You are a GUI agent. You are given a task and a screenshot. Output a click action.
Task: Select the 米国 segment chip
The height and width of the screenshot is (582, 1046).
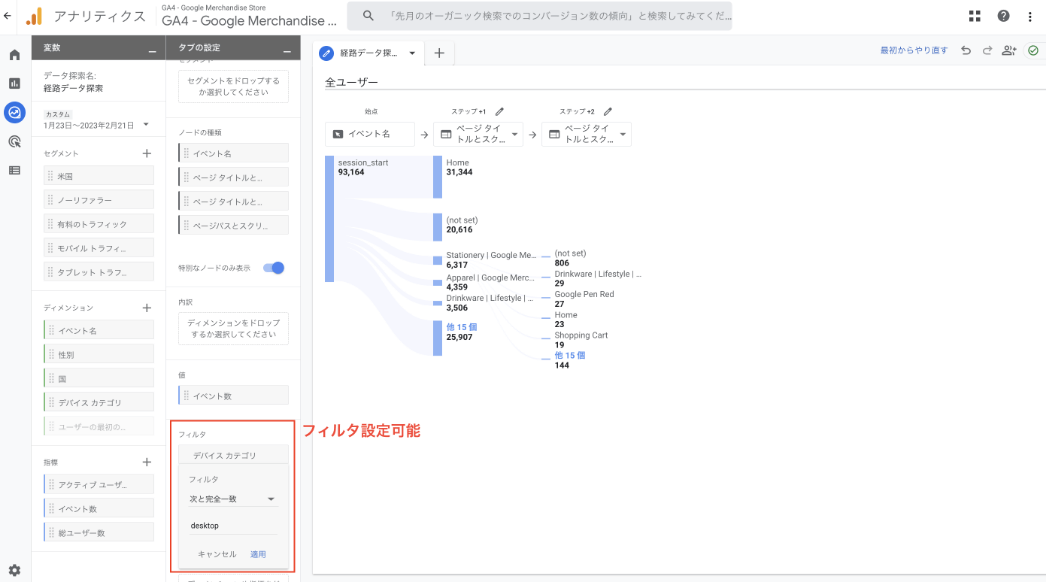99,176
